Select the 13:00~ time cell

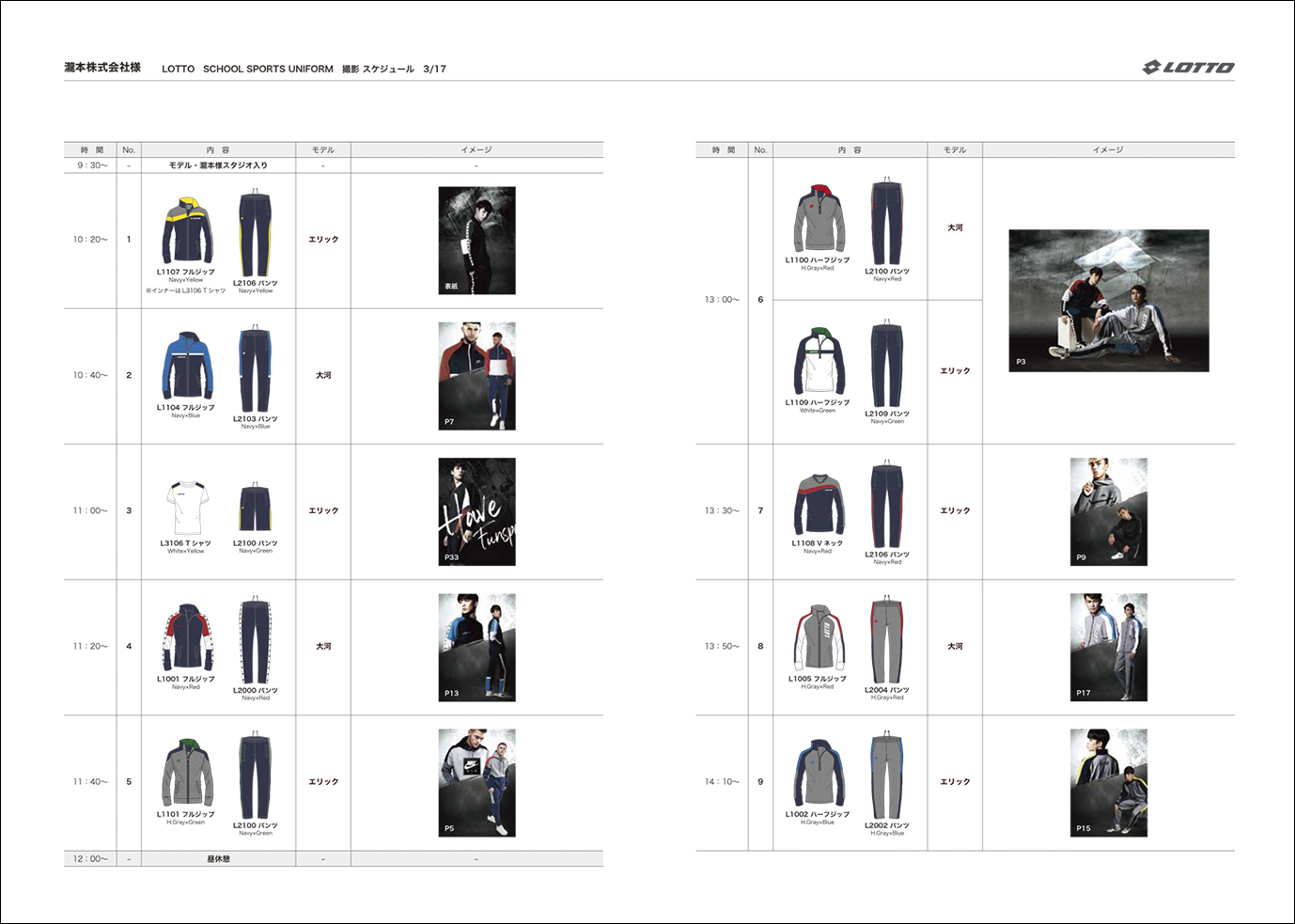click(x=722, y=300)
